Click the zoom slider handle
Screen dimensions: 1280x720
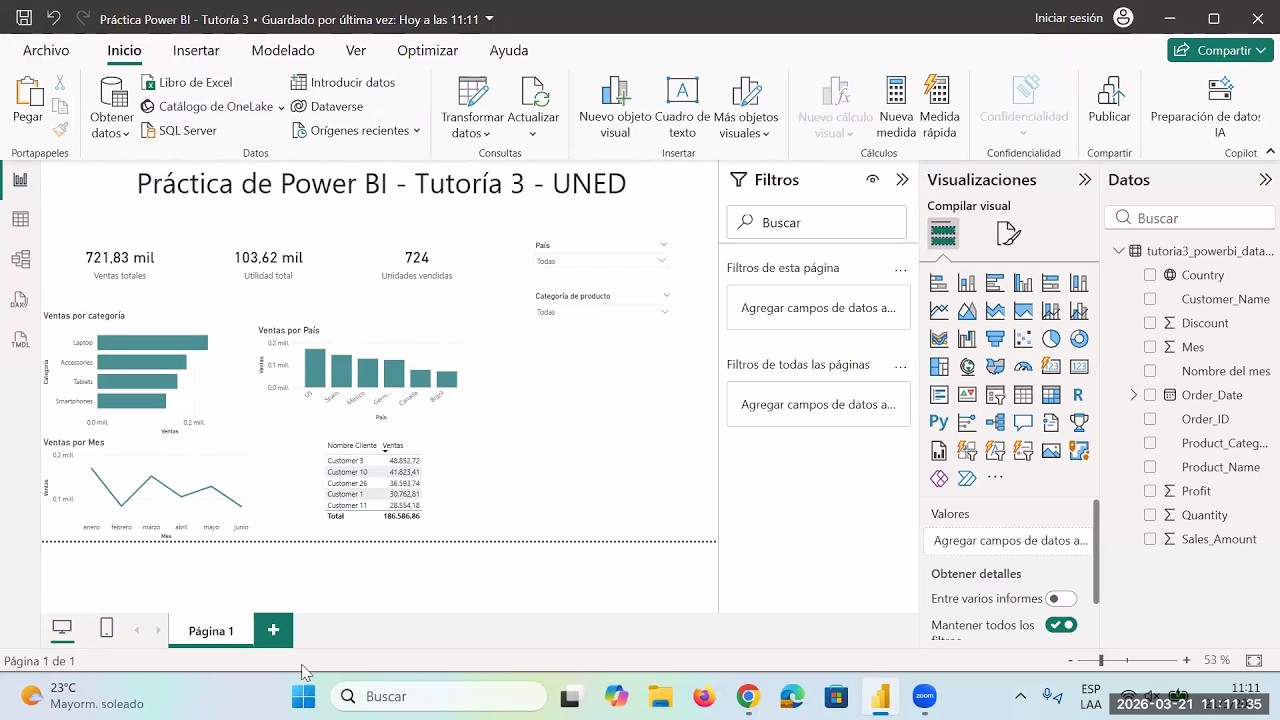click(x=1101, y=660)
